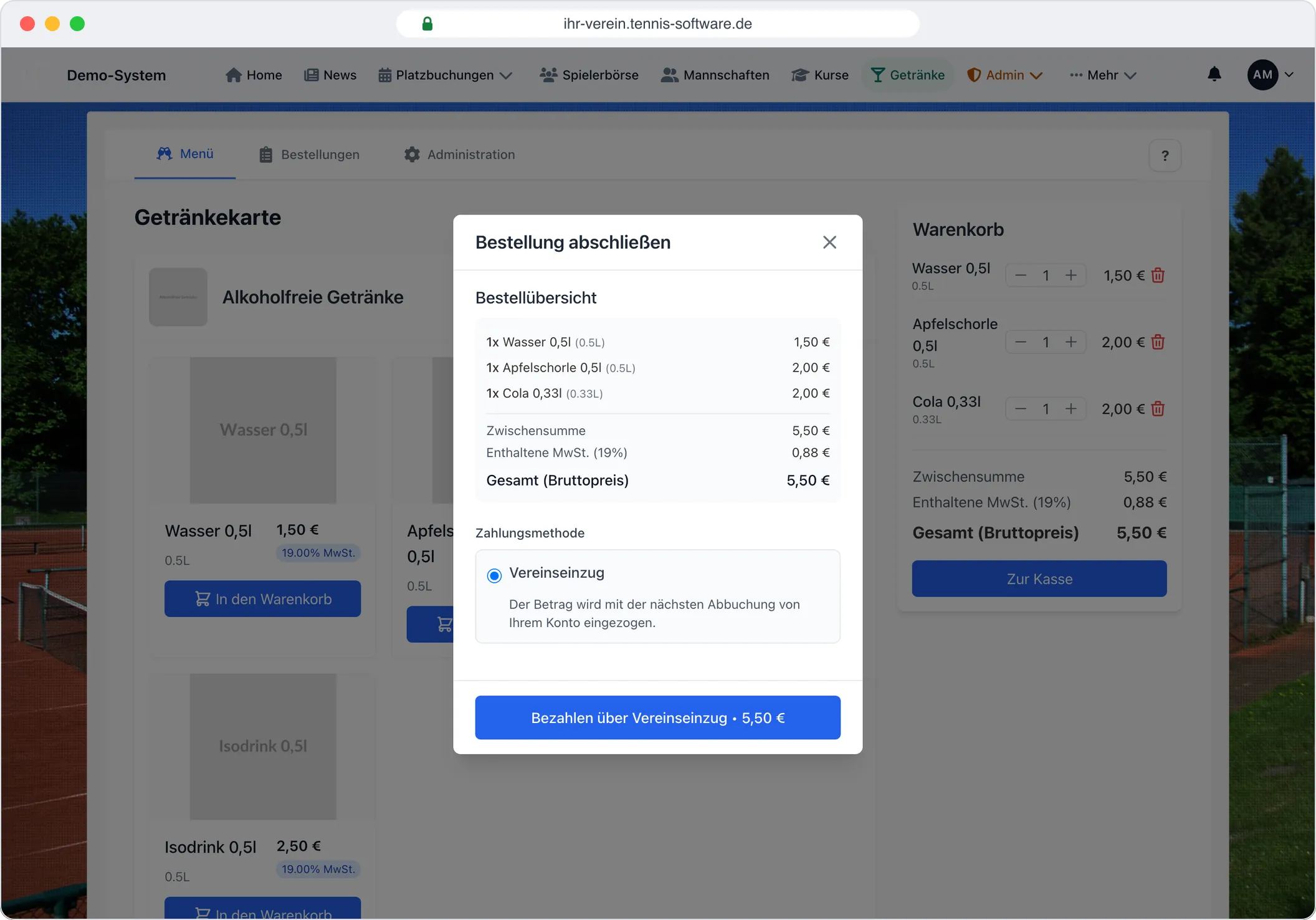Click the Gesamt (Bruttopreis) label in the dialog
1316x920 pixels.
(x=557, y=481)
